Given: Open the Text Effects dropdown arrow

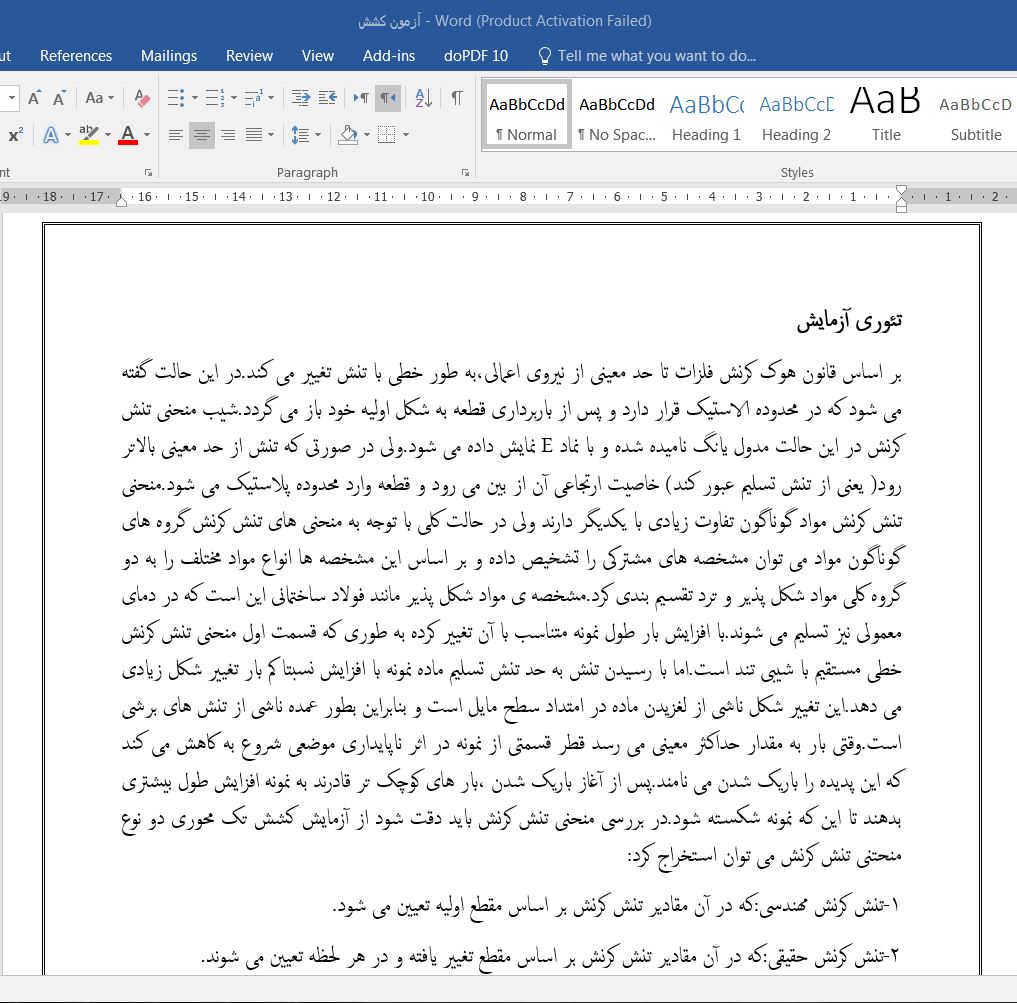Looking at the screenshot, I should [67, 135].
